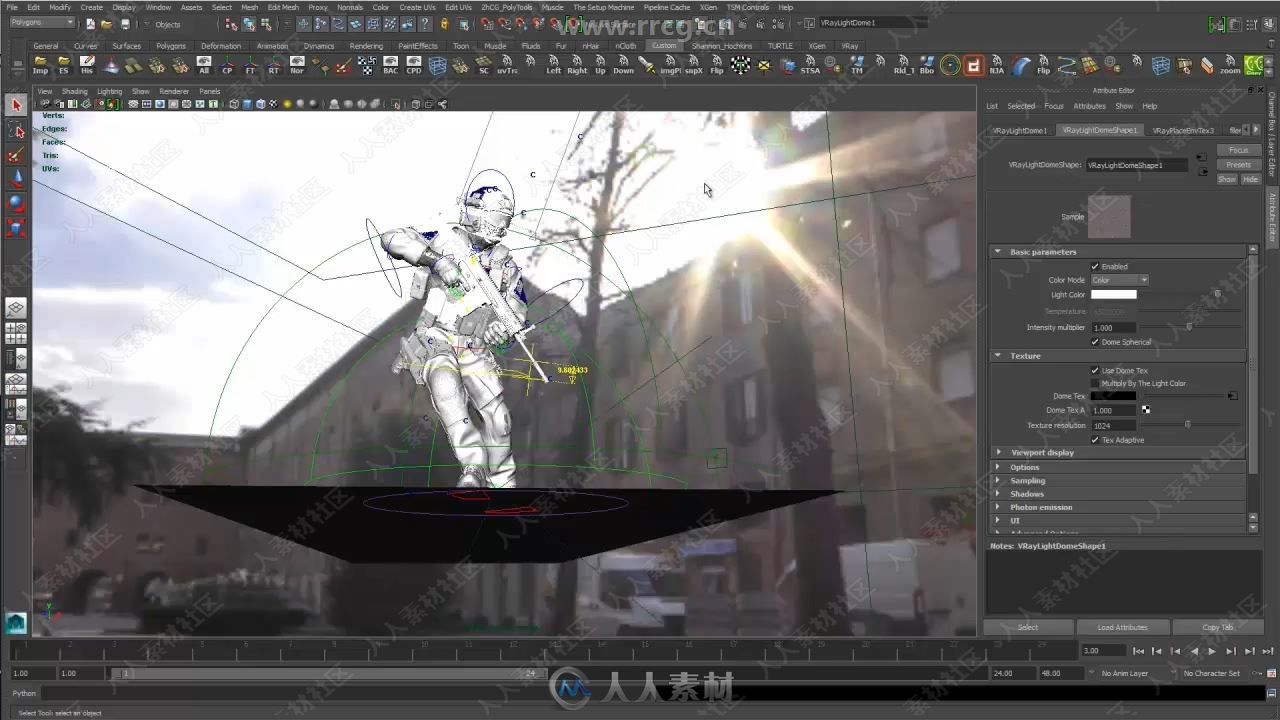The height and width of the screenshot is (720, 1280).
Task: Open the Polygons menu set dropdown
Action: tap(42, 22)
